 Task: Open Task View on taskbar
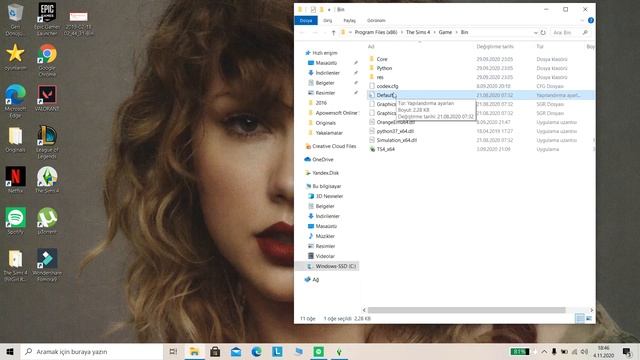coord(173,351)
